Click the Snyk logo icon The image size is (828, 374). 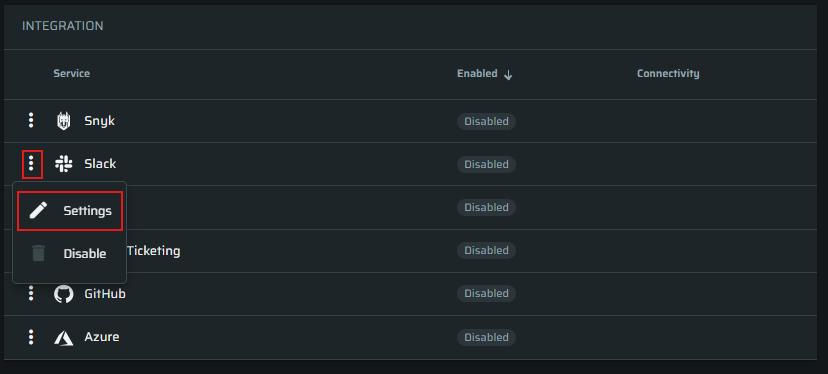pyautogui.click(x=63, y=121)
